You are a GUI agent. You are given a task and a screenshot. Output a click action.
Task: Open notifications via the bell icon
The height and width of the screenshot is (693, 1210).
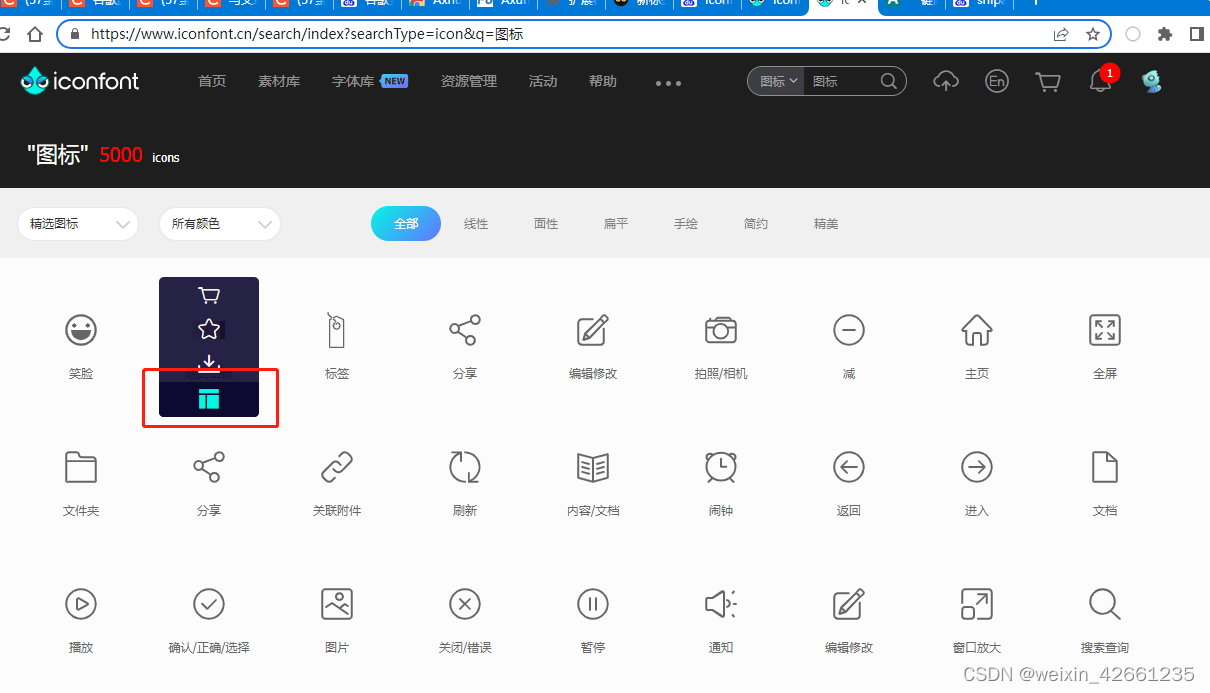click(1100, 82)
